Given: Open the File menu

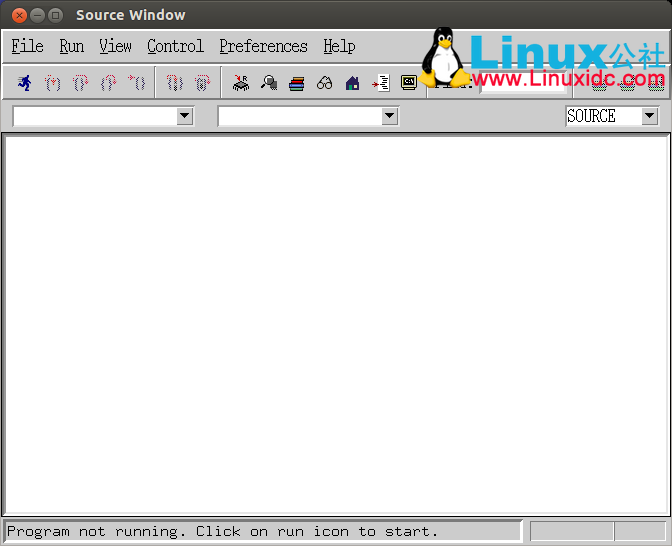Looking at the screenshot, I should tap(27, 46).
